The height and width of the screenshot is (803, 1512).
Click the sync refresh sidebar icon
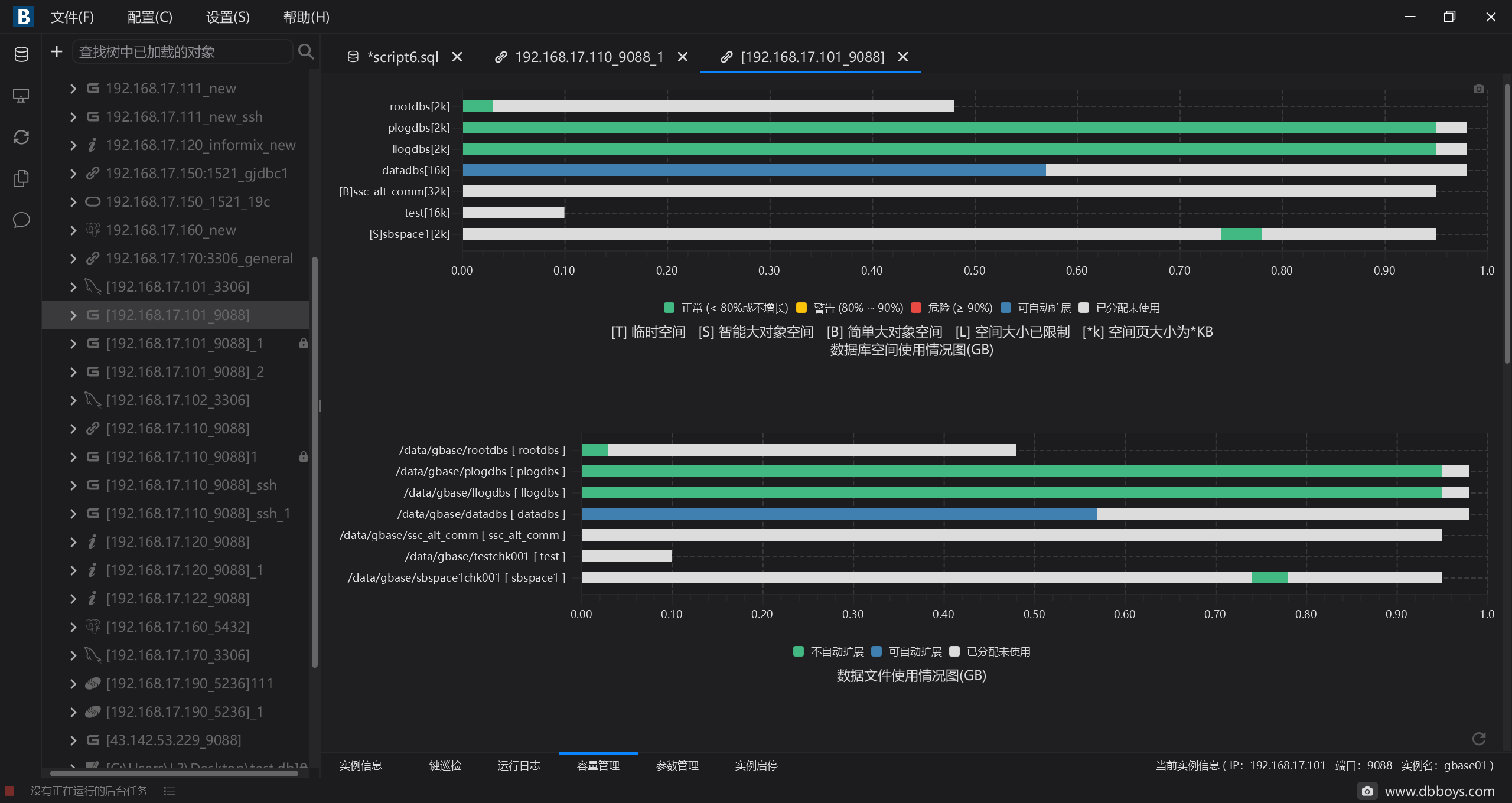(21, 137)
